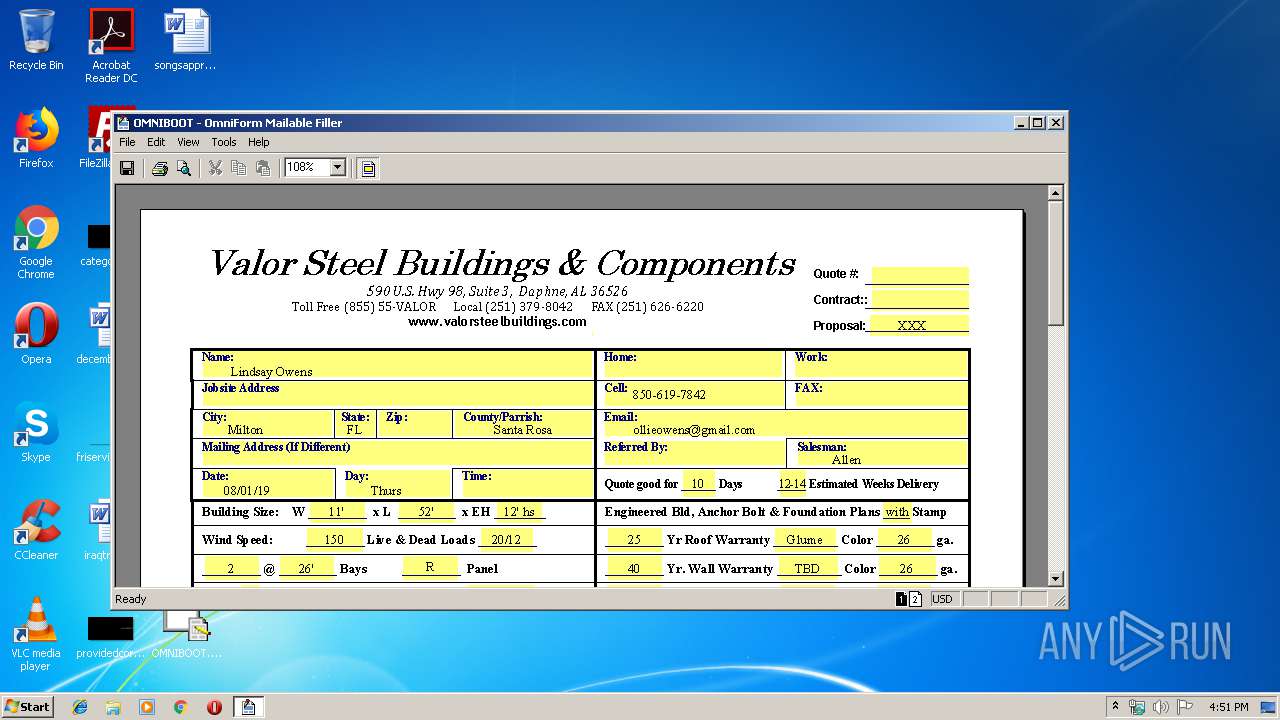1280x720 pixels.
Task: Click the Copy toolbar icon
Action: pos(238,168)
